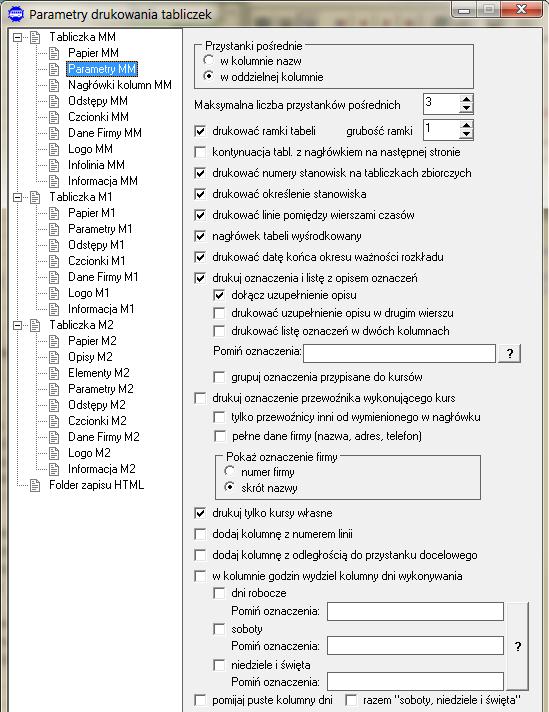Check 'grupuj oznaczenia przypisane do kursów'
Image resolution: width=549 pixels, height=712 pixels.
[x=219, y=377]
